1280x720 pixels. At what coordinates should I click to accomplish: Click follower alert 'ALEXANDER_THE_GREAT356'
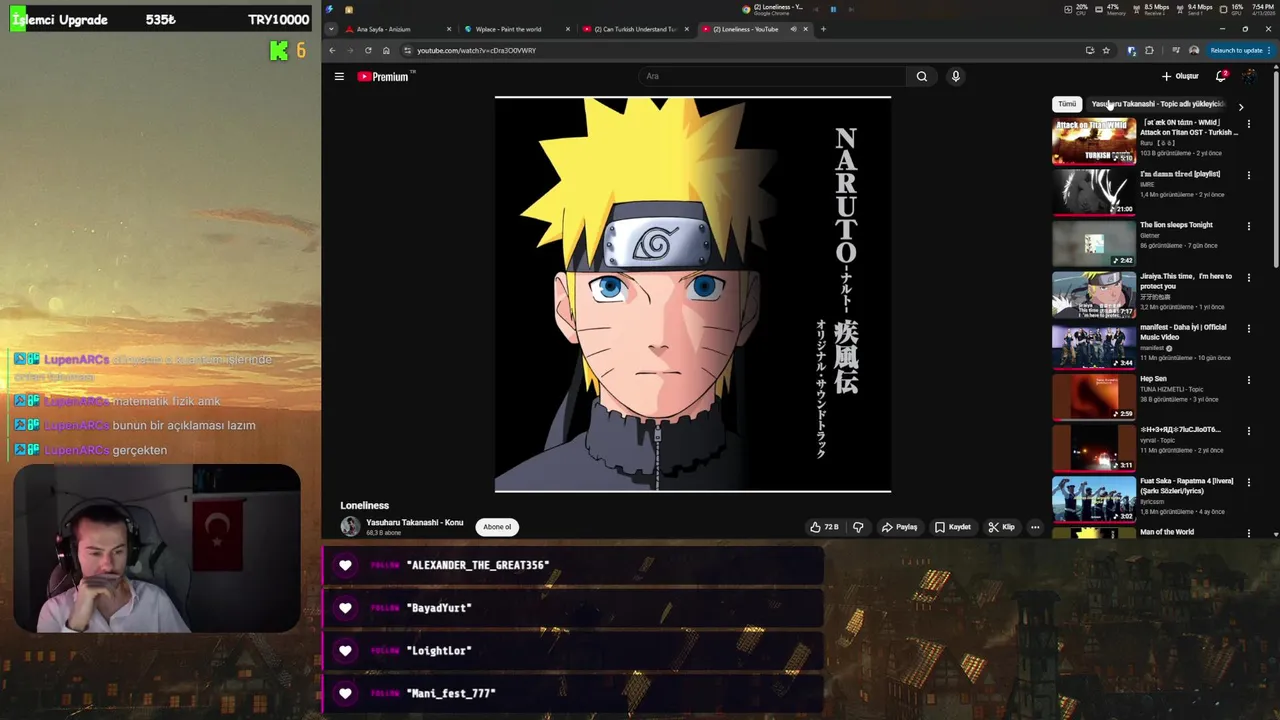572,565
